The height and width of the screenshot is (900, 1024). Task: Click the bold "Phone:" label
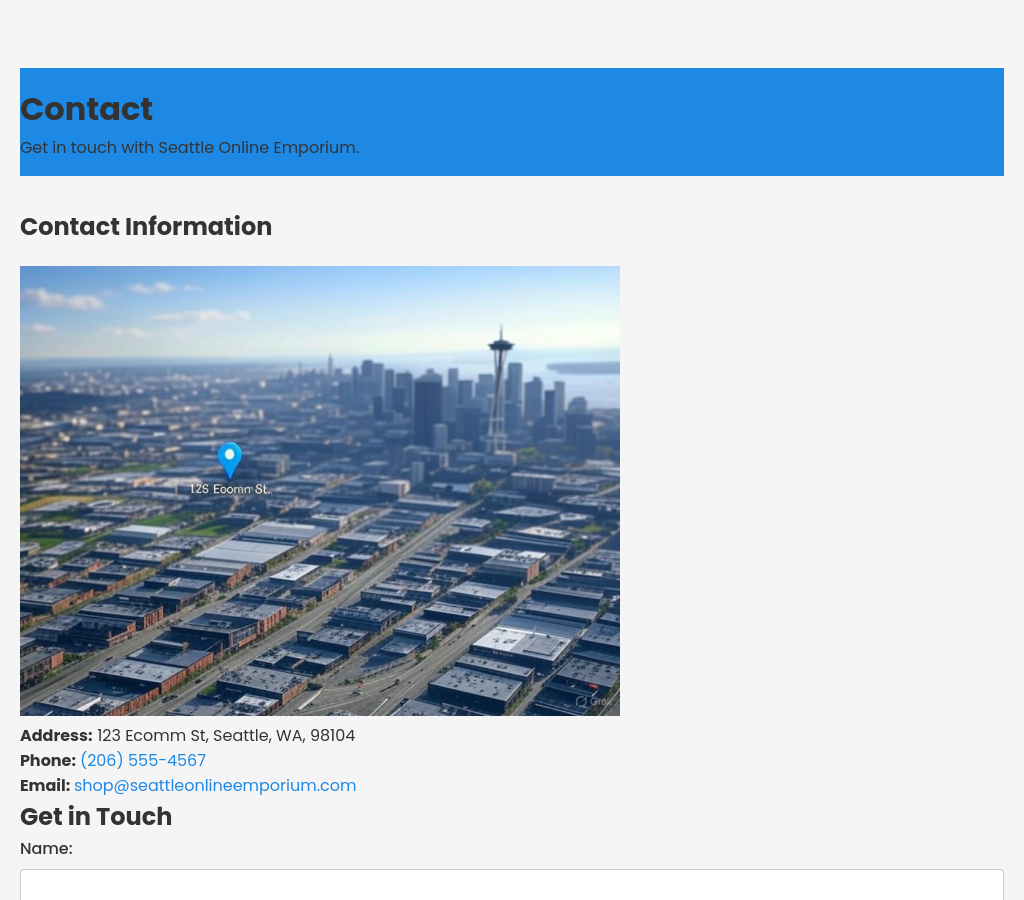(x=48, y=761)
